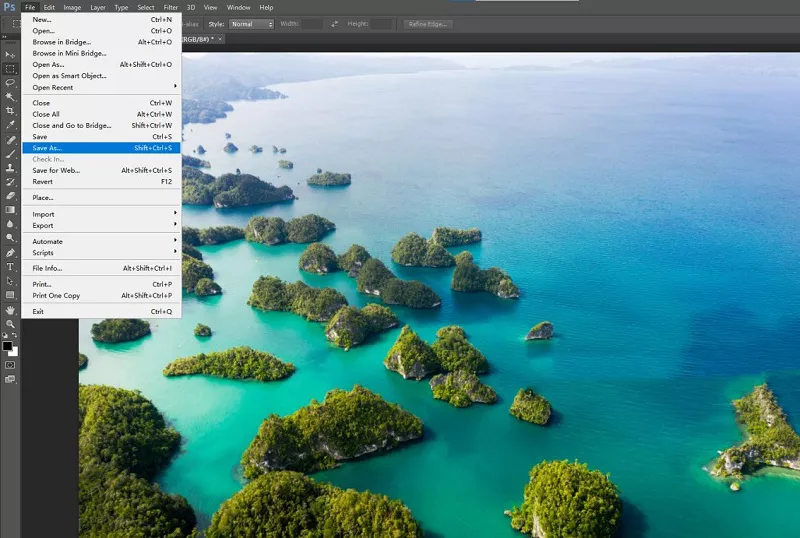
Task: Close the open document tab
Action: click(x=220, y=39)
